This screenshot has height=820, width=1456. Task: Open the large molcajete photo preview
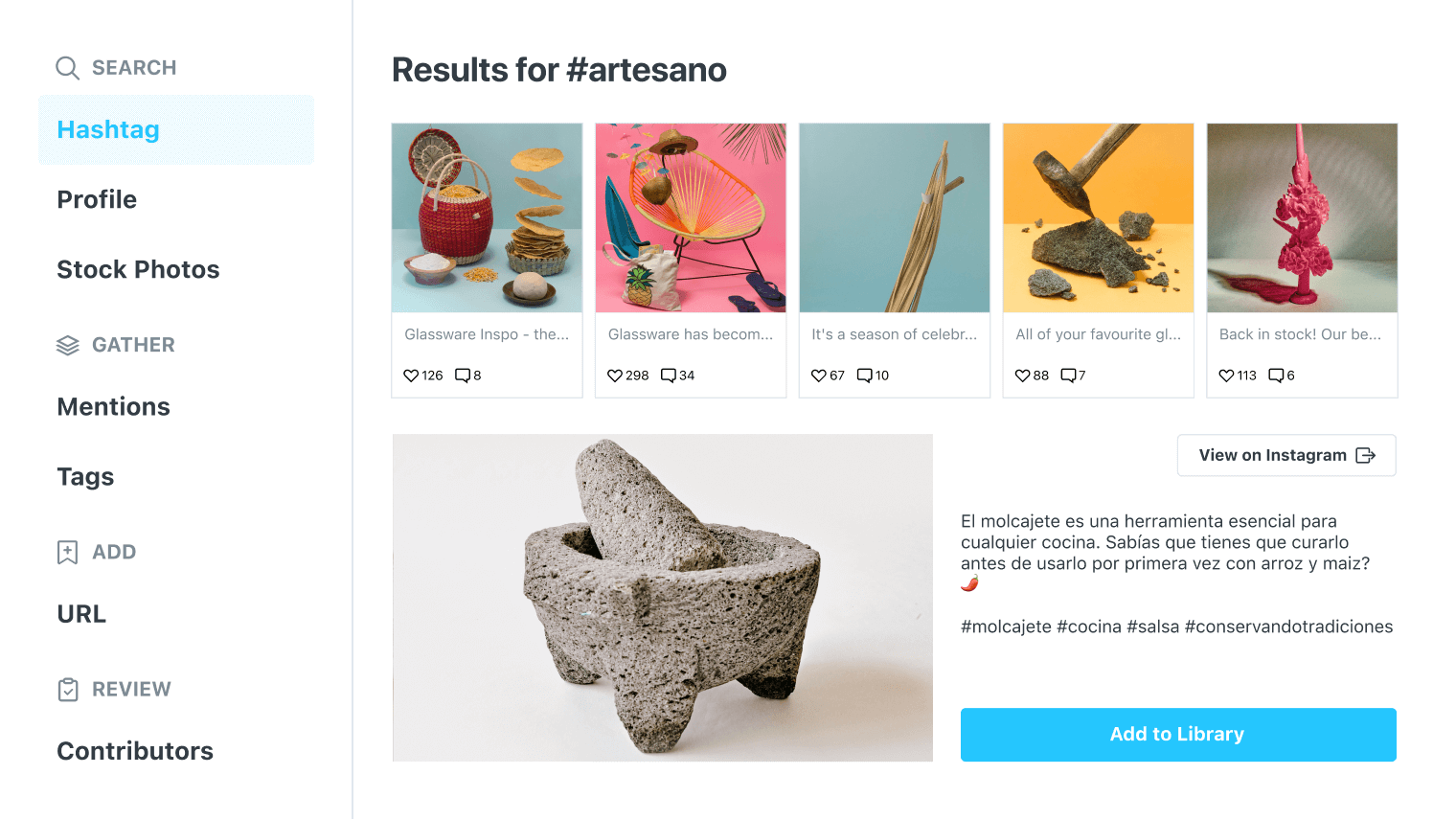point(663,598)
